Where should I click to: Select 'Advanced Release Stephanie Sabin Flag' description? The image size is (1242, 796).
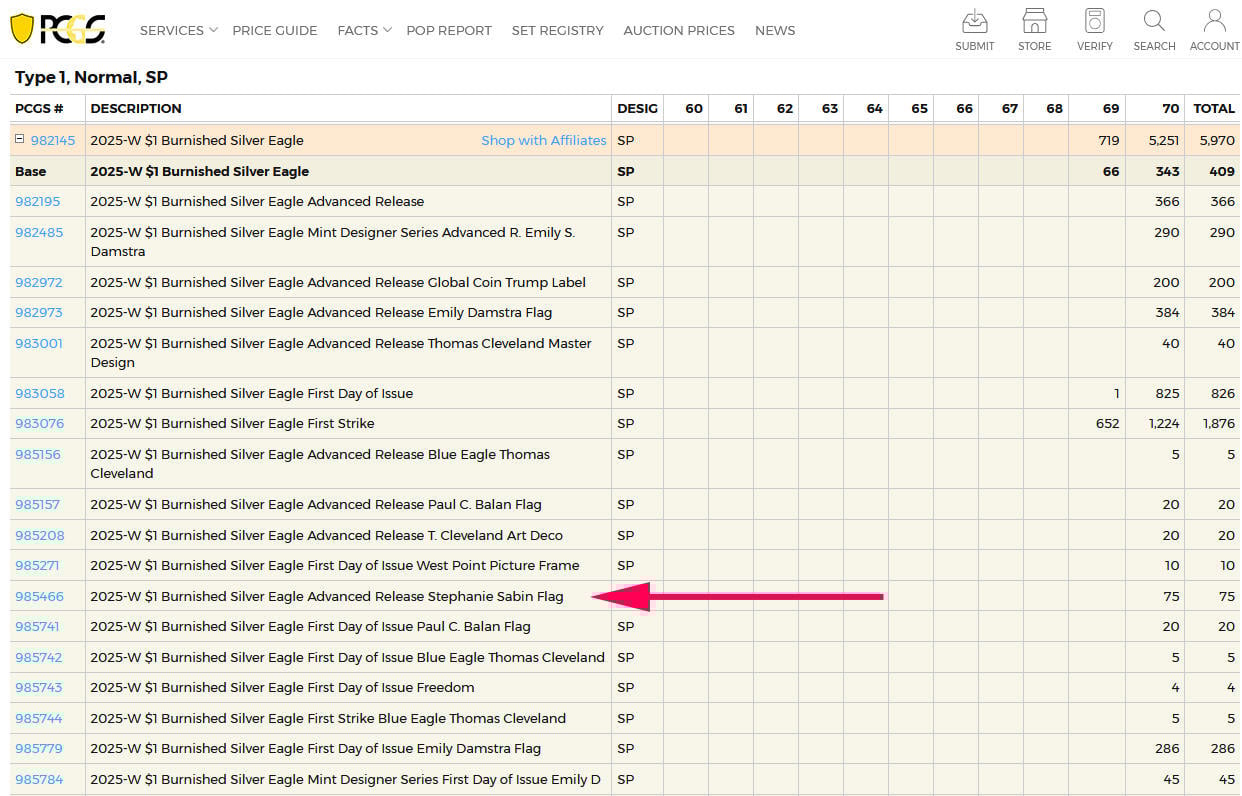pos(436,596)
